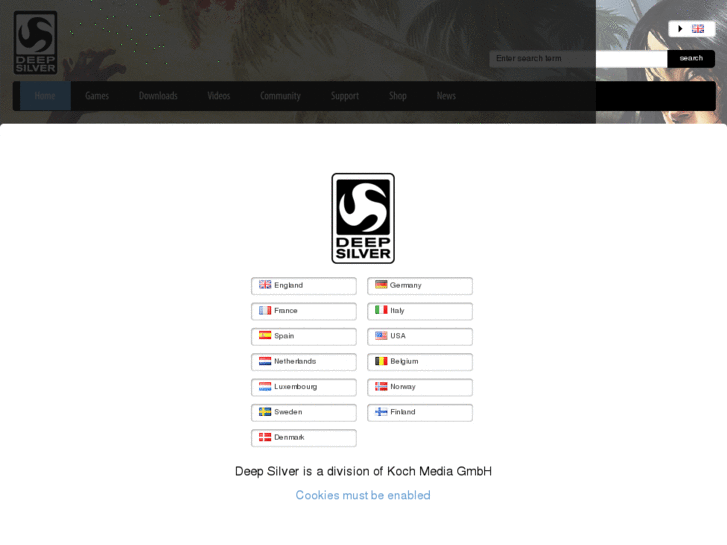
Task: Click the Sweden flag icon
Action: pyautogui.click(x=265, y=411)
